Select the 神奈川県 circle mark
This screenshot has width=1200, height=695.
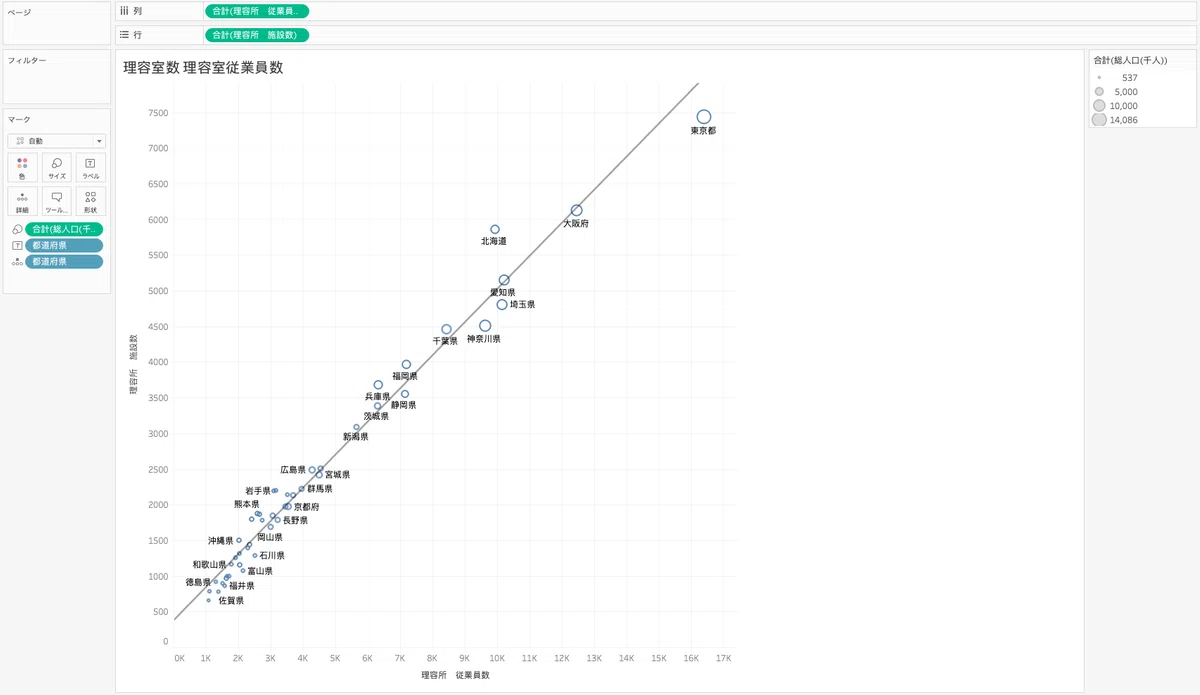pos(485,325)
